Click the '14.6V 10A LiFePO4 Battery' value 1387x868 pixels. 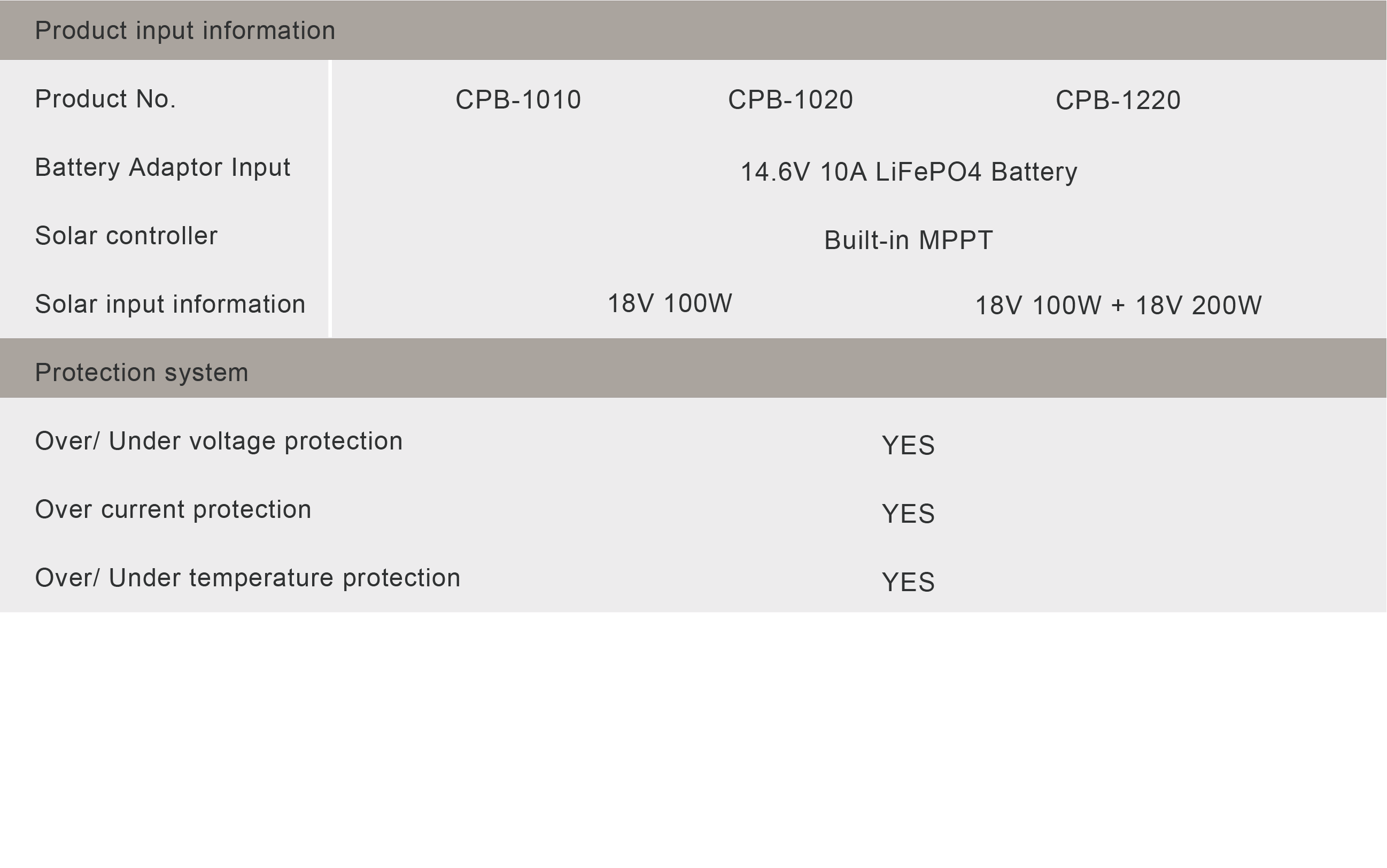coord(908,172)
